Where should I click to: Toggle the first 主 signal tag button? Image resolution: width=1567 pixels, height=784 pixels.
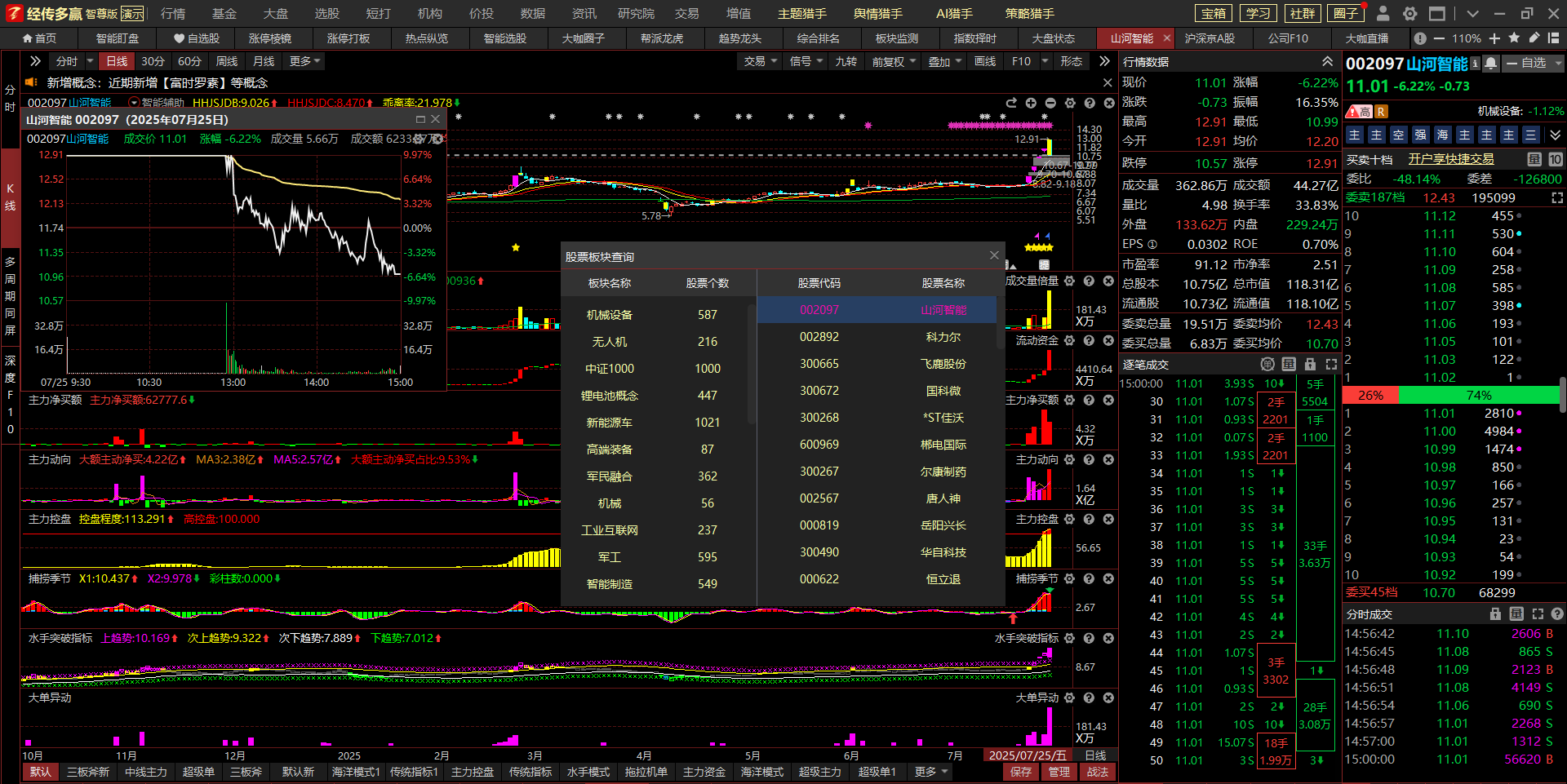[x=1355, y=135]
